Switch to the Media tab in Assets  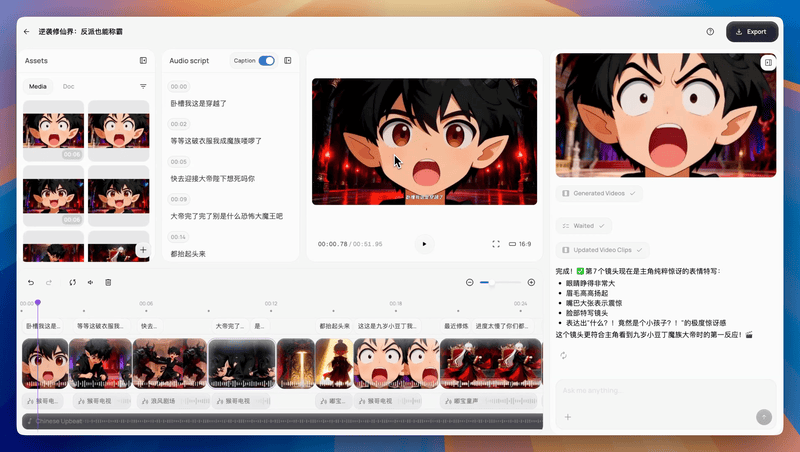(38, 86)
